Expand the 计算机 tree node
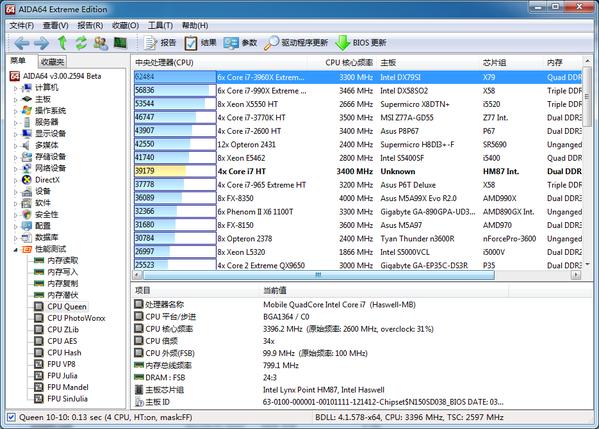 coord(16,88)
